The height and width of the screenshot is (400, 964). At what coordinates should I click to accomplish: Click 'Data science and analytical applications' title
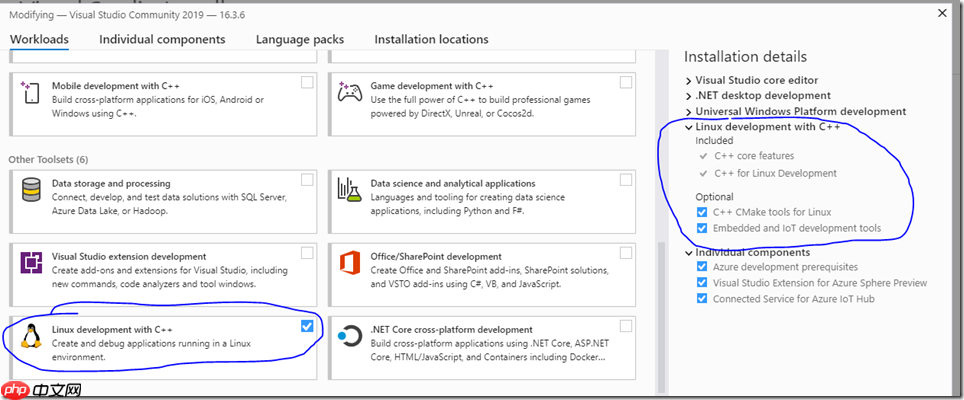pos(453,184)
